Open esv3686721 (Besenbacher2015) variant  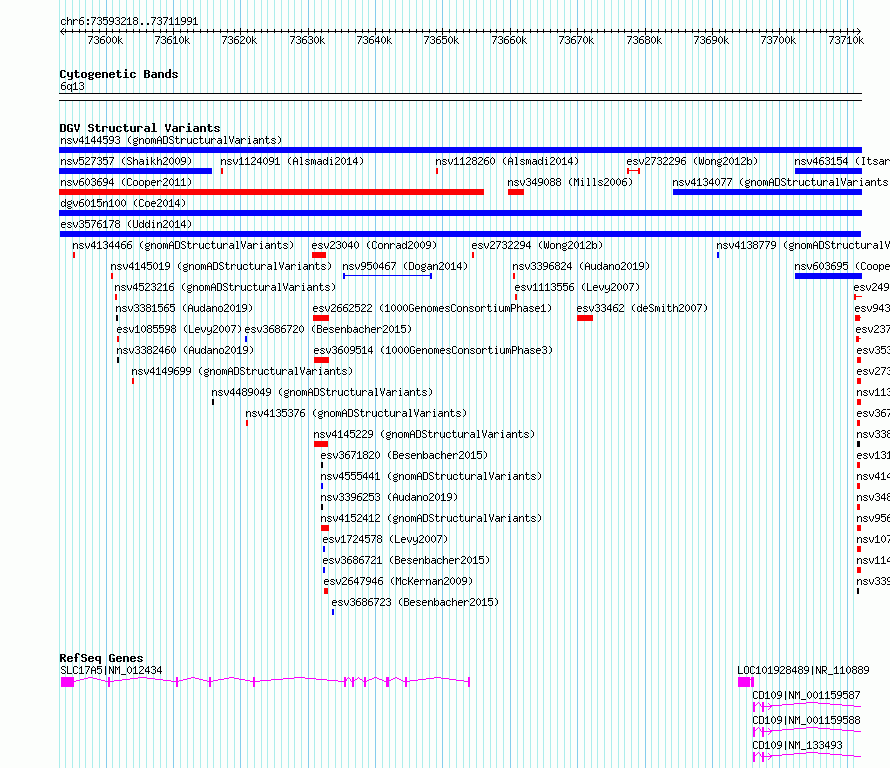pos(406,560)
